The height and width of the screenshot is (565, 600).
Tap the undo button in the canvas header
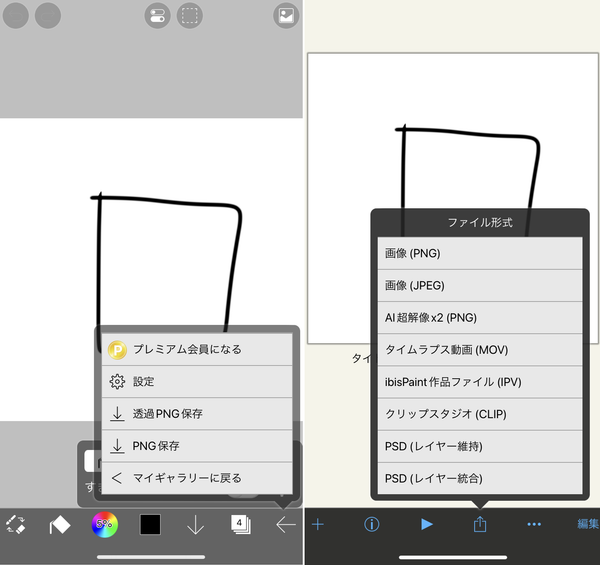[x=16, y=16]
